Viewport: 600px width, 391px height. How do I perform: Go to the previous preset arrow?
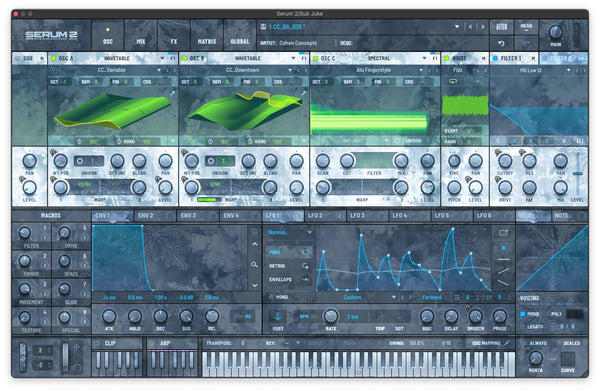point(470,26)
